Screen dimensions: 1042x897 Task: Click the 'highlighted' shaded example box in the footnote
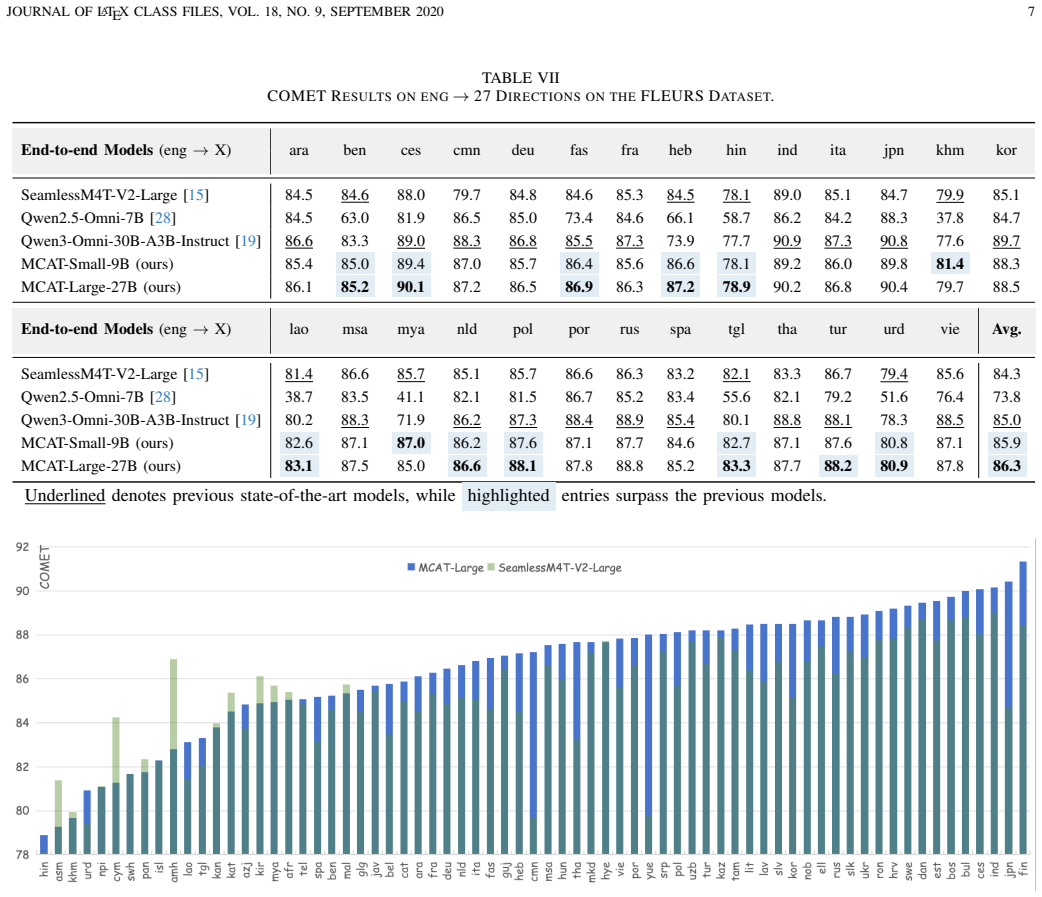(508, 496)
